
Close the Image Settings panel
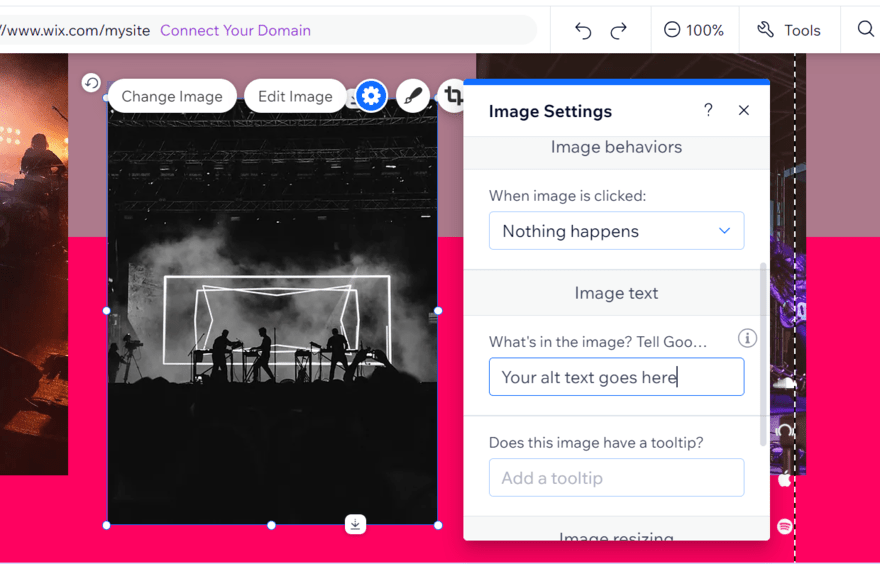coord(744,111)
